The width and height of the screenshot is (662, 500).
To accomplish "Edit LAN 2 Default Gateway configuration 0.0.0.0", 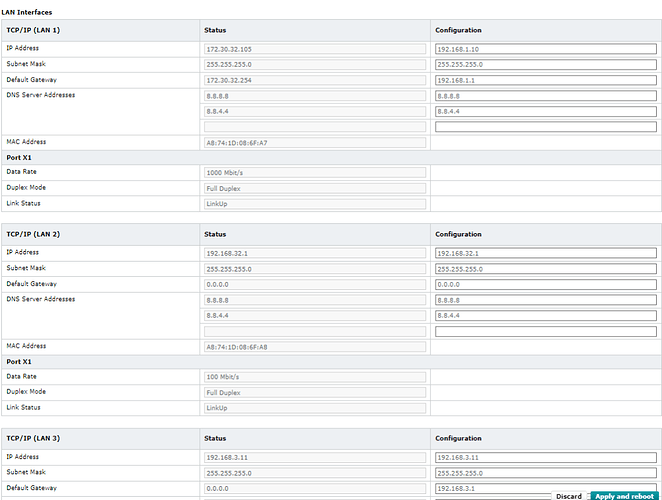I will (x=545, y=285).
